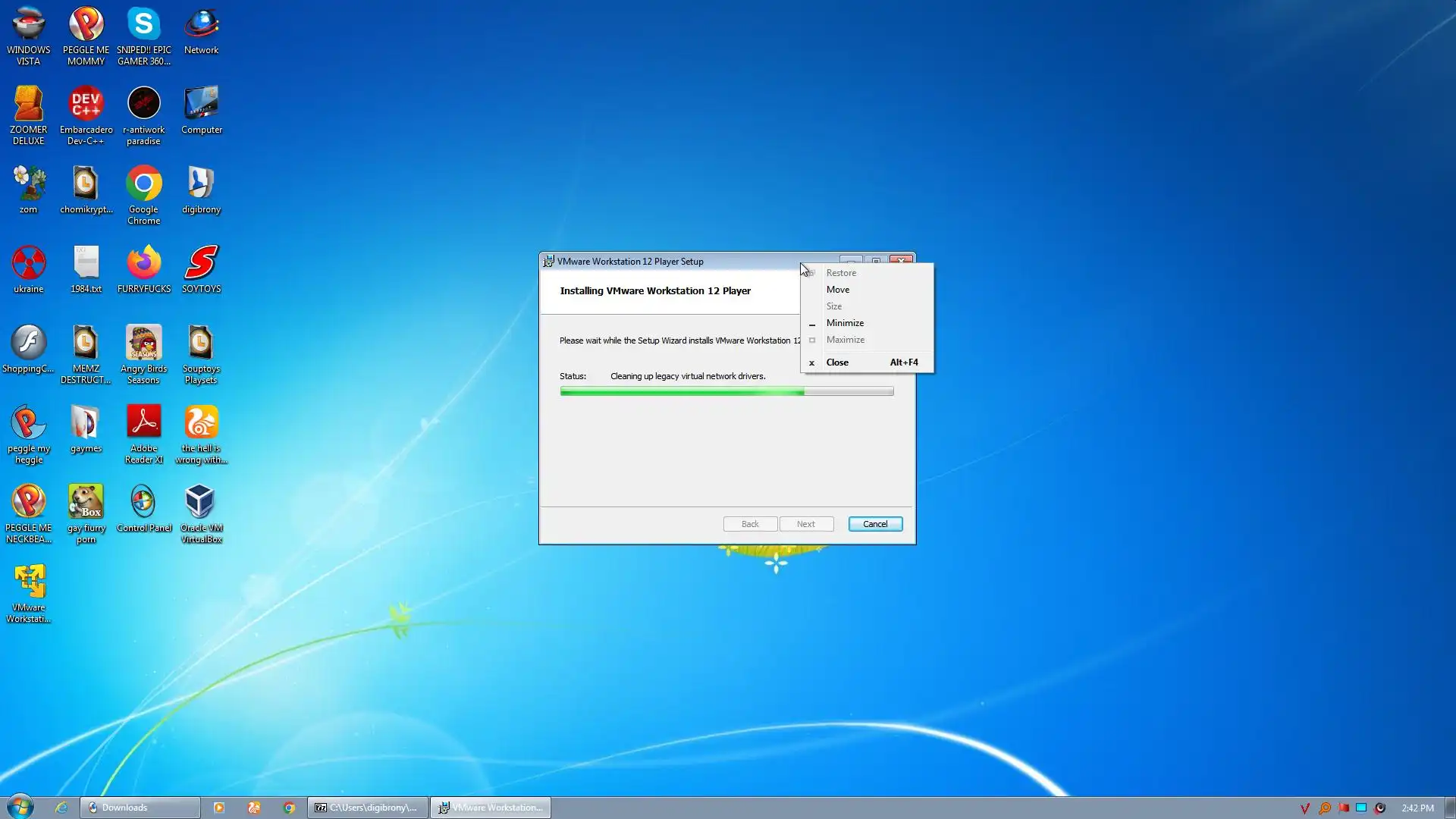Click the VMware Workstation installer desktop icon
Screen dimensions: 1456x819
click(29, 582)
